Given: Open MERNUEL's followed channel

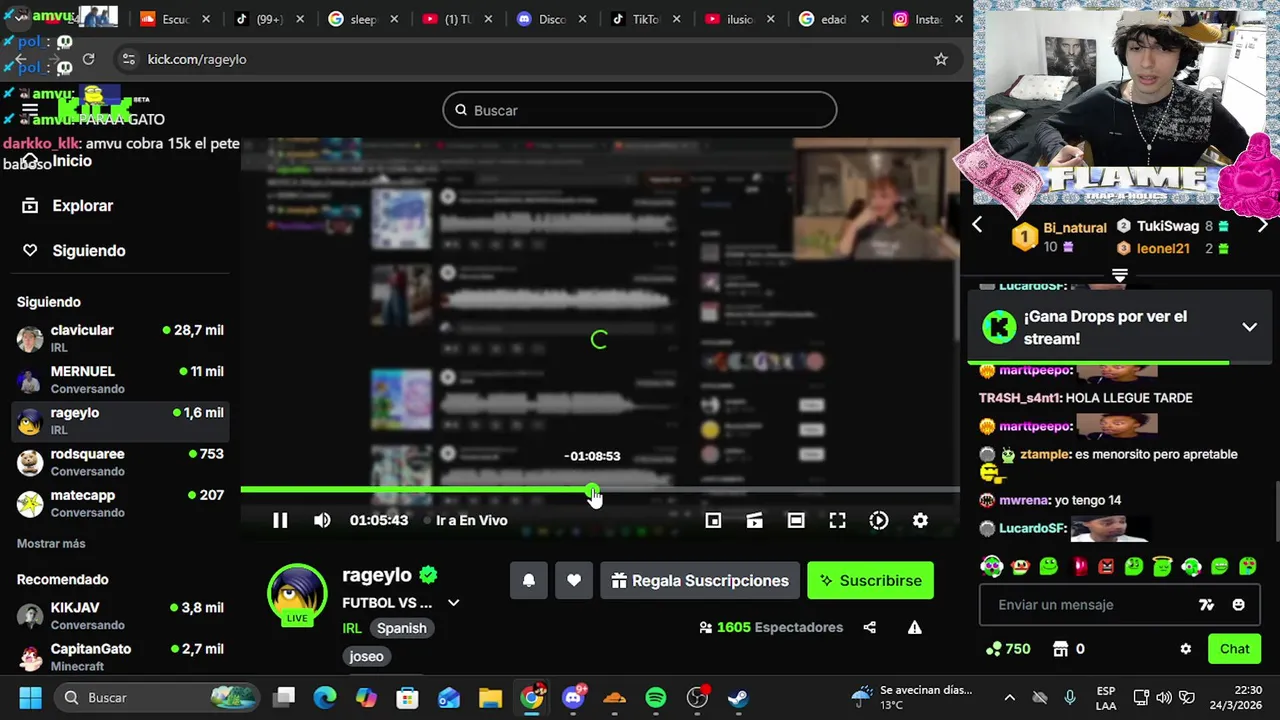Looking at the screenshot, I should [x=120, y=380].
